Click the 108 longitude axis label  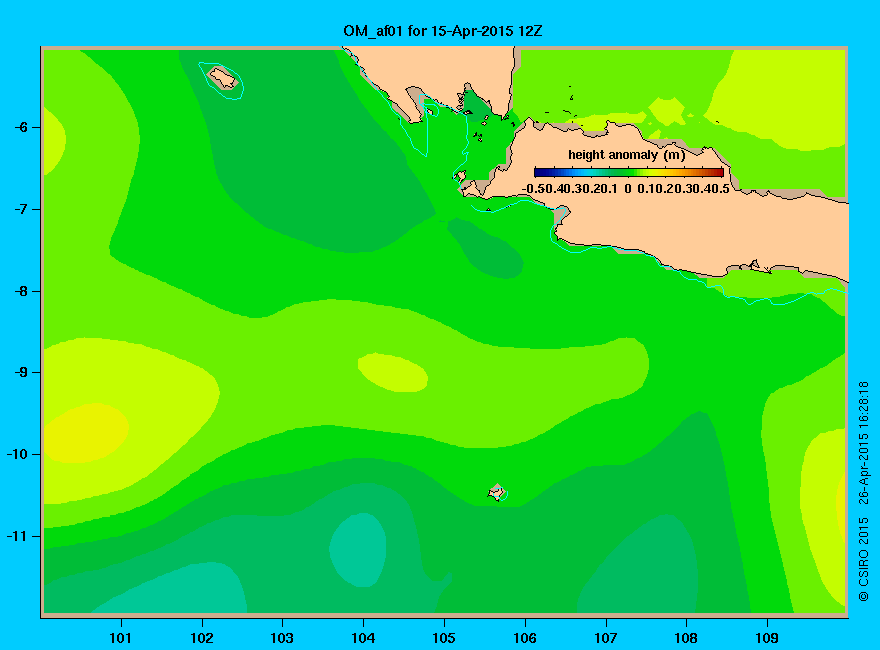686,638
